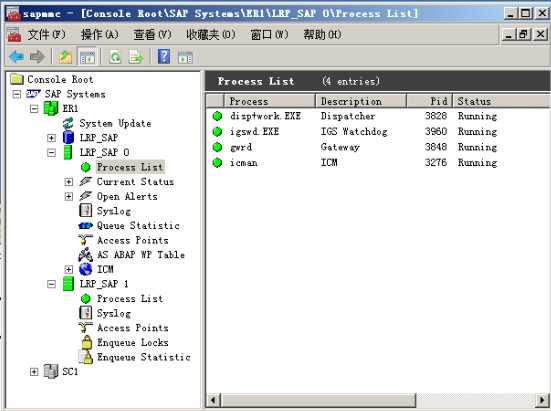Select the gwrd process name
This screenshot has width=551, height=411.
tap(241, 147)
